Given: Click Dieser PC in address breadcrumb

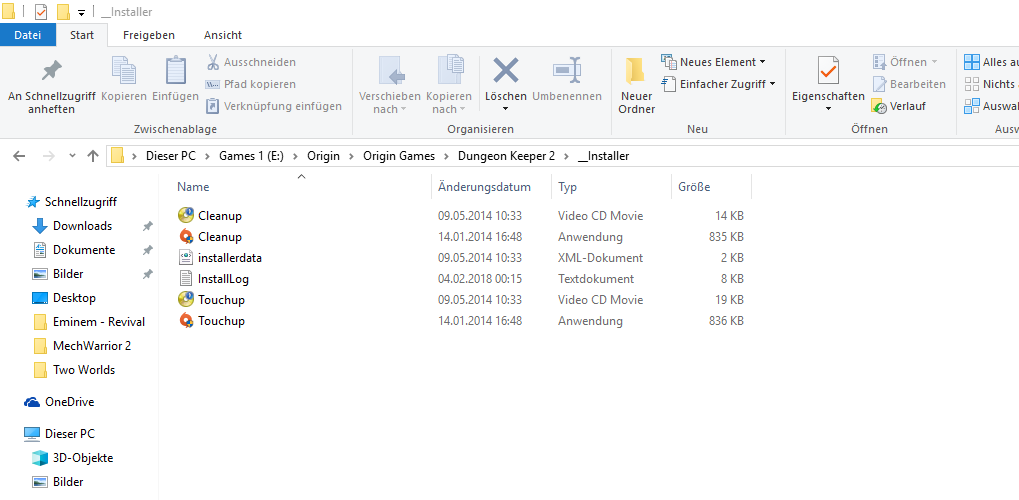Looking at the screenshot, I should (170, 156).
